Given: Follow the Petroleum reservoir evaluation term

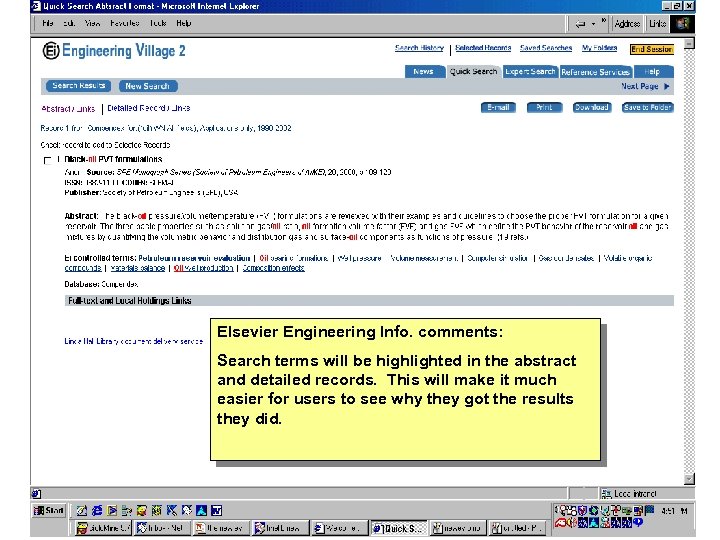Looking at the screenshot, I should 194,258.
